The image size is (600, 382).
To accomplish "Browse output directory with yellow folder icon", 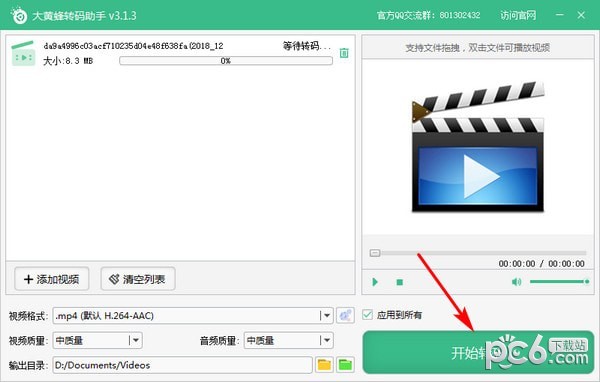I will coord(324,365).
